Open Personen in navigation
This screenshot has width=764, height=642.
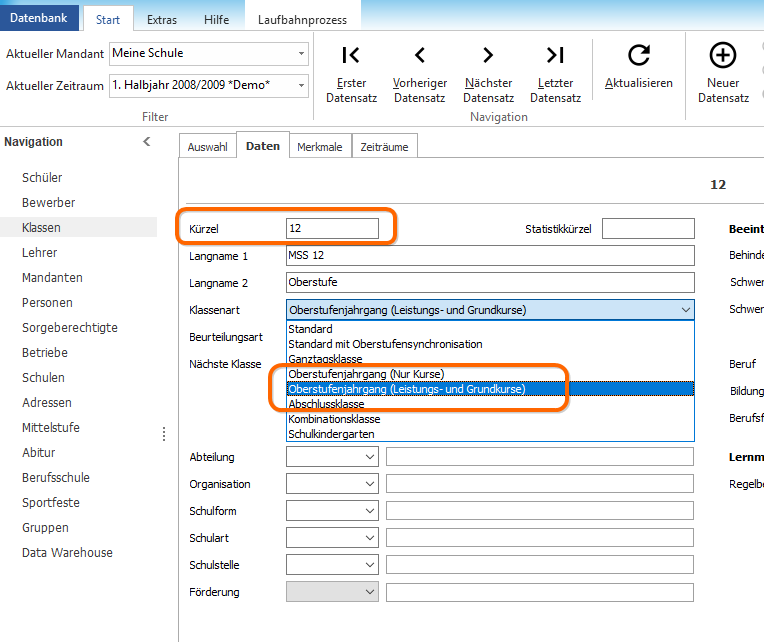[47, 302]
